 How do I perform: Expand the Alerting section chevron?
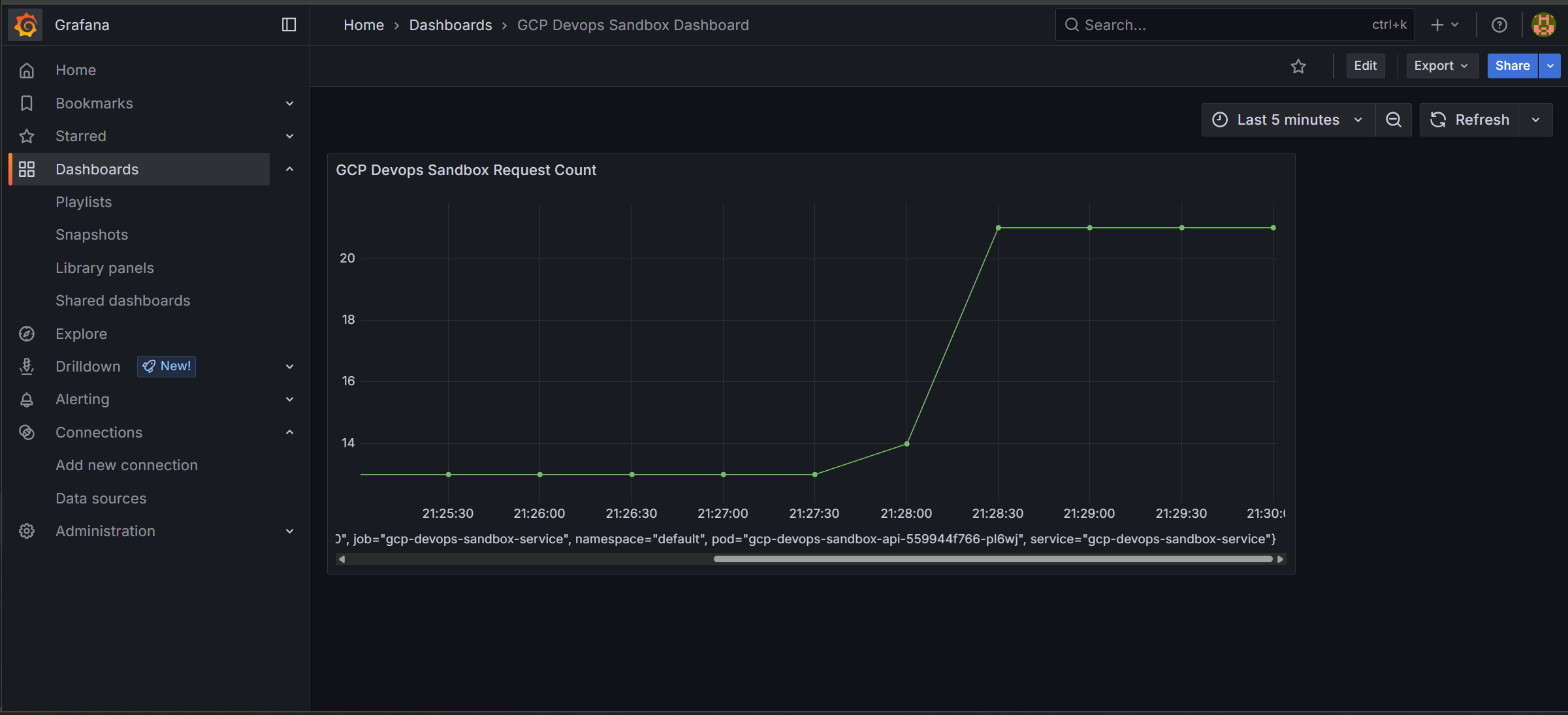click(290, 399)
